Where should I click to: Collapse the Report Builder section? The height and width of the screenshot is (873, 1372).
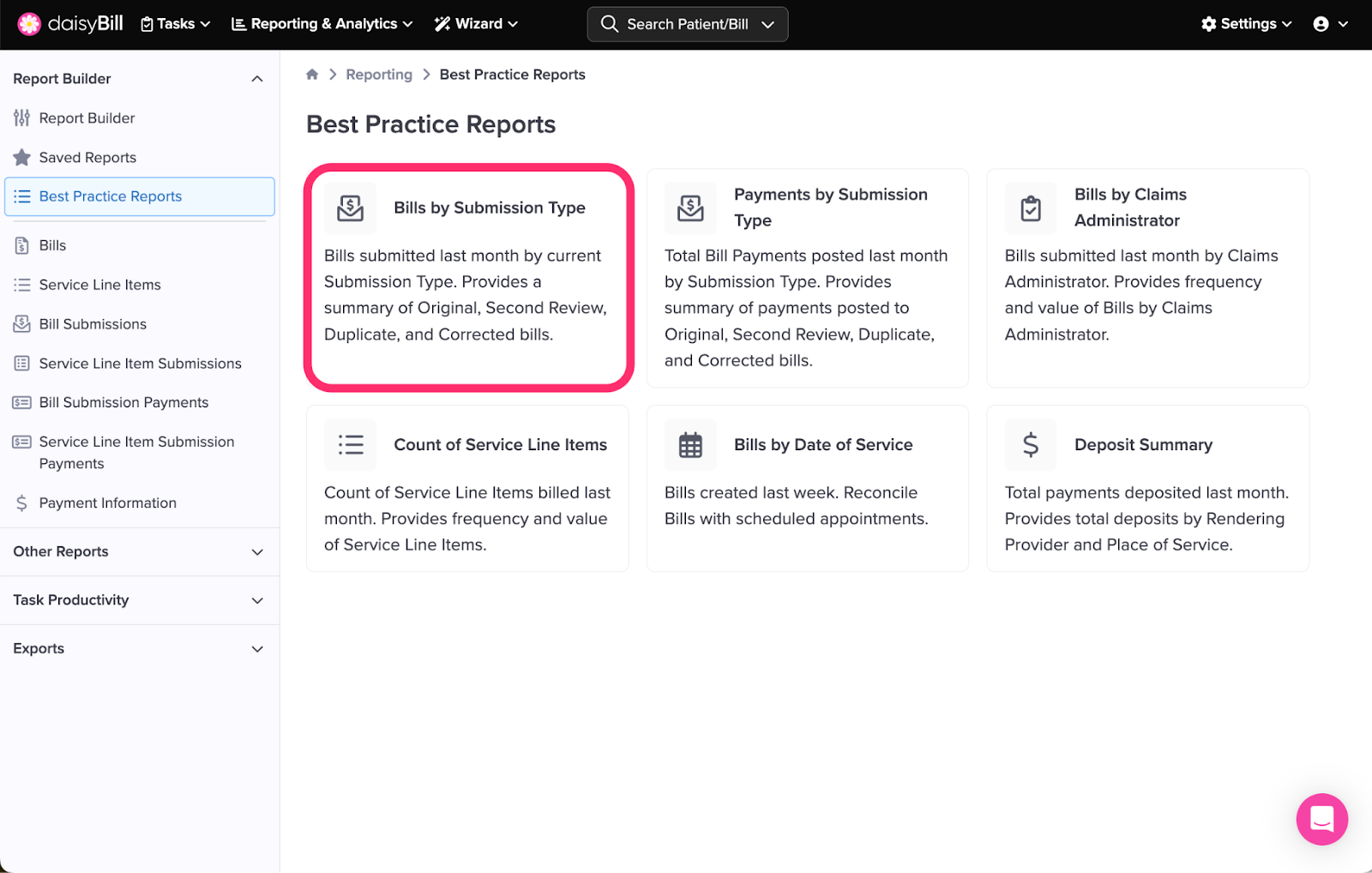[x=256, y=79]
